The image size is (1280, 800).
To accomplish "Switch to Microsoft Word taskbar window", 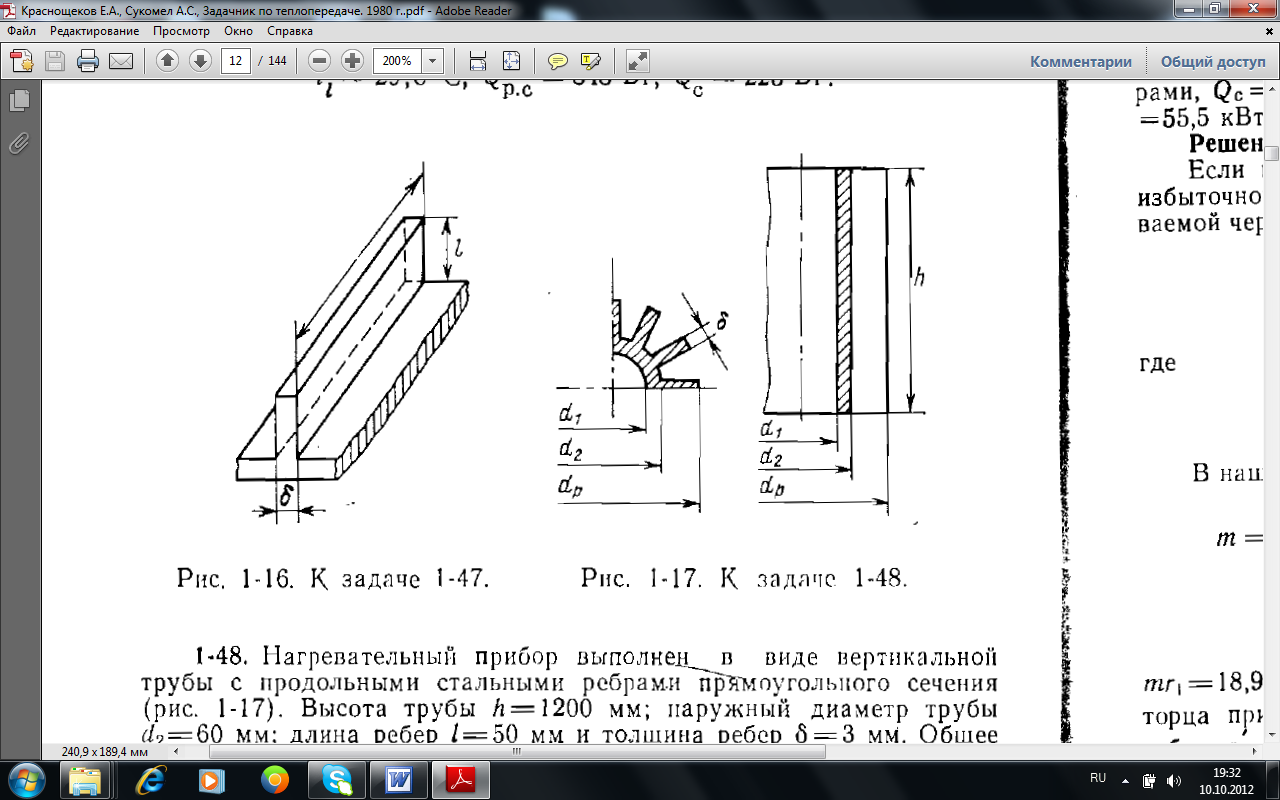I will pyautogui.click(x=398, y=779).
